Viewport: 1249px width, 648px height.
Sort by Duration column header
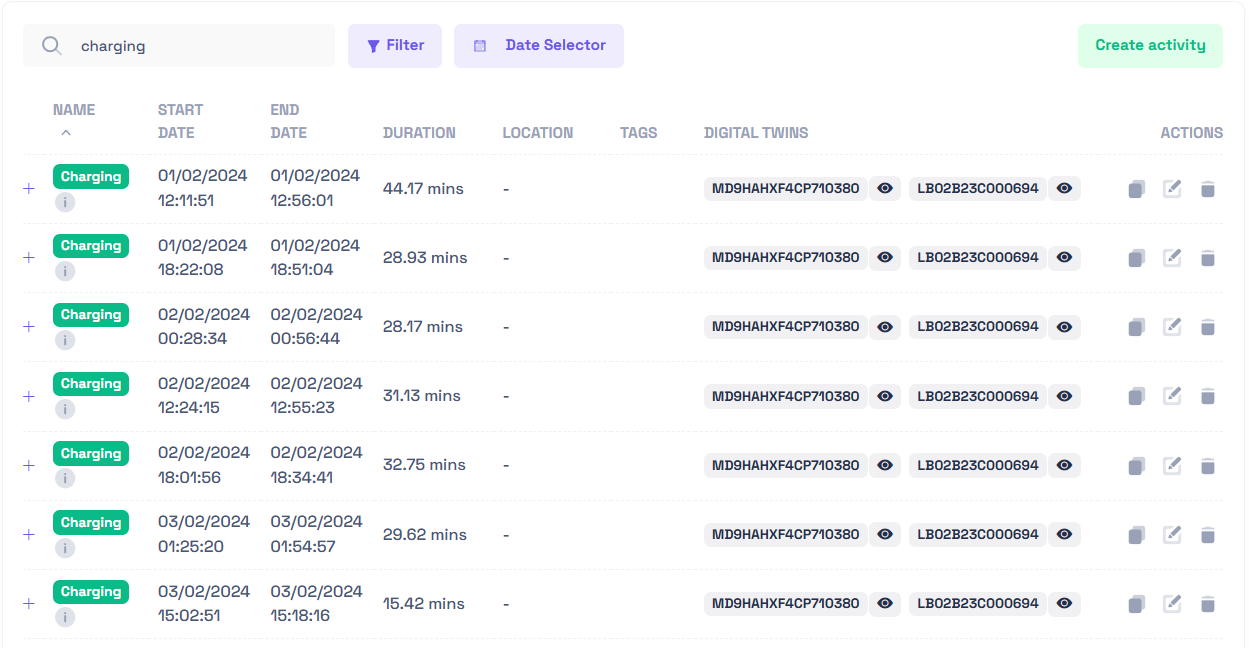(419, 133)
